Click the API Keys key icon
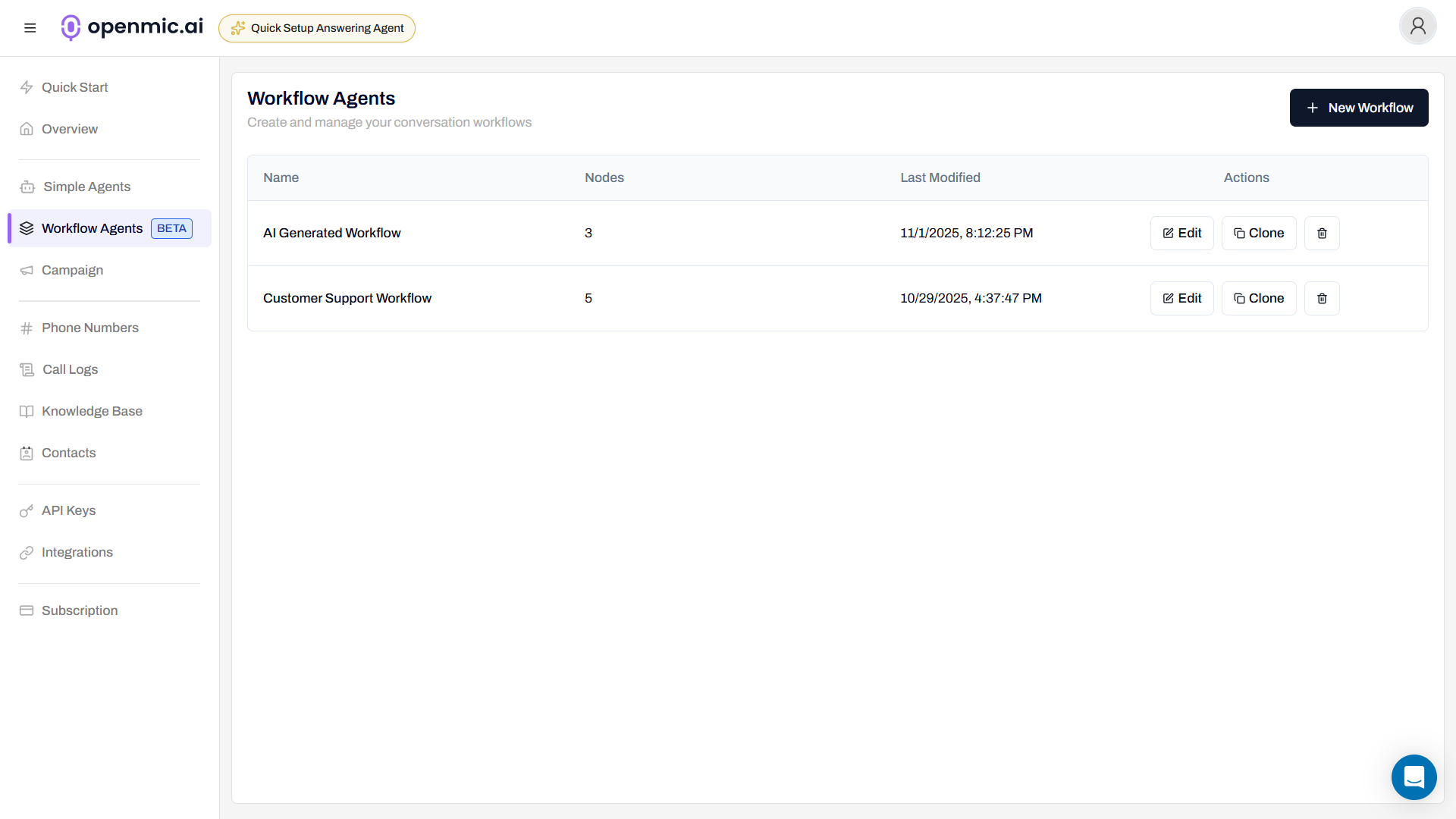This screenshot has height=819, width=1456. pos(27,510)
